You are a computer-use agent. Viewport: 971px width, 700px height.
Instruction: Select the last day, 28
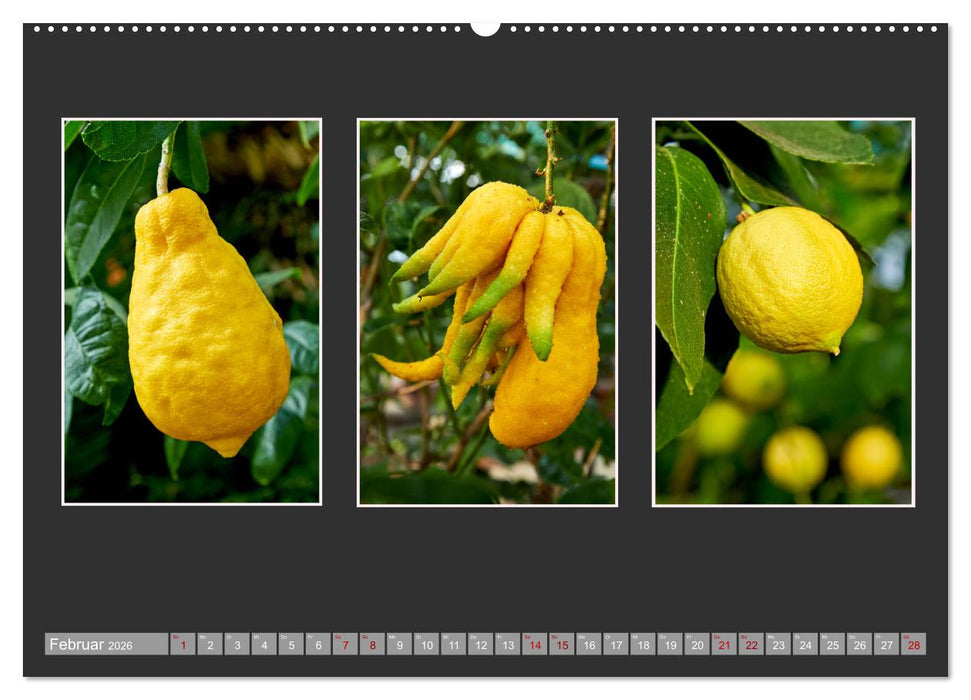click(912, 644)
